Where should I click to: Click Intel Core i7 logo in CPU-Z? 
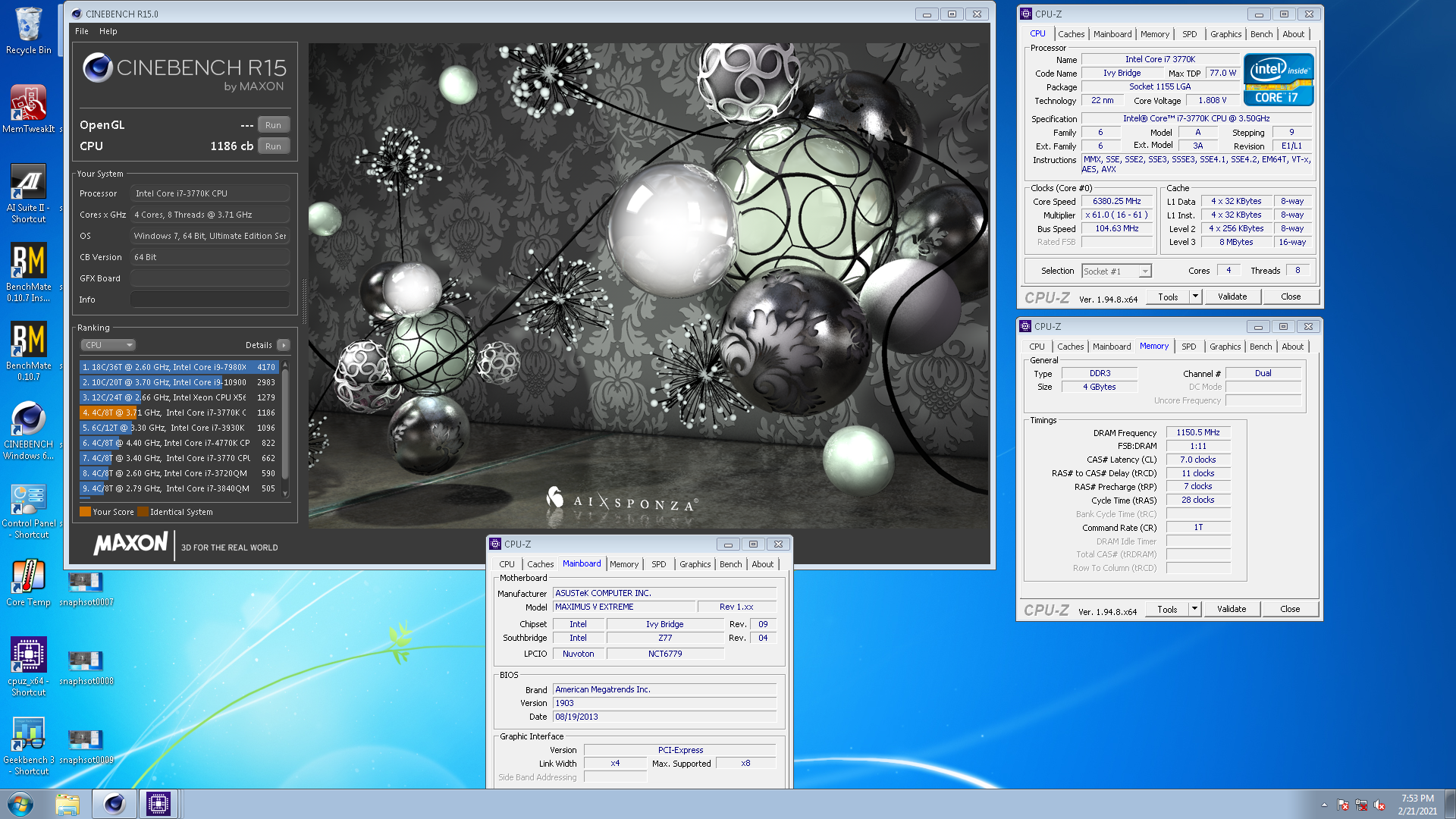[1279, 80]
